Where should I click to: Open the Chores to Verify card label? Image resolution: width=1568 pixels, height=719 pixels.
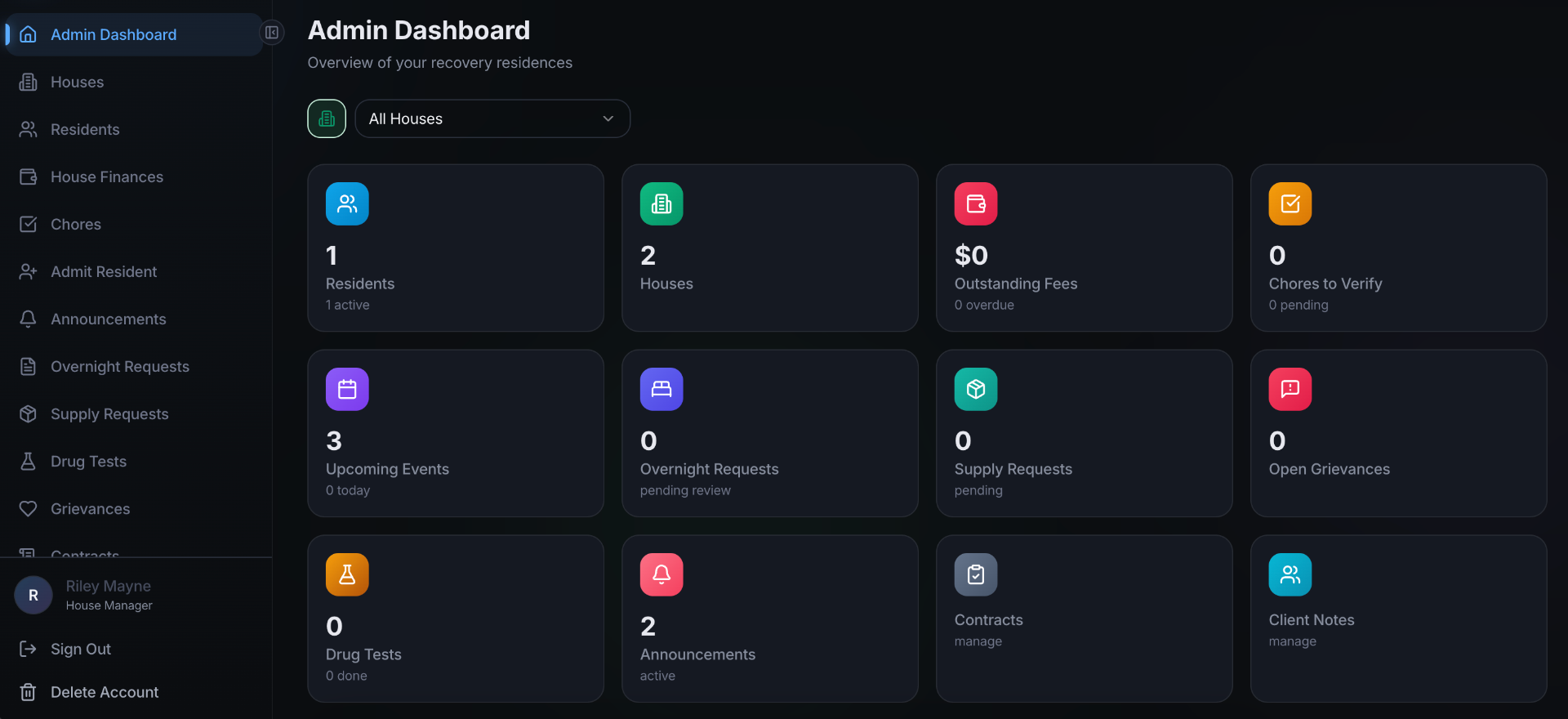click(x=1325, y=284)
